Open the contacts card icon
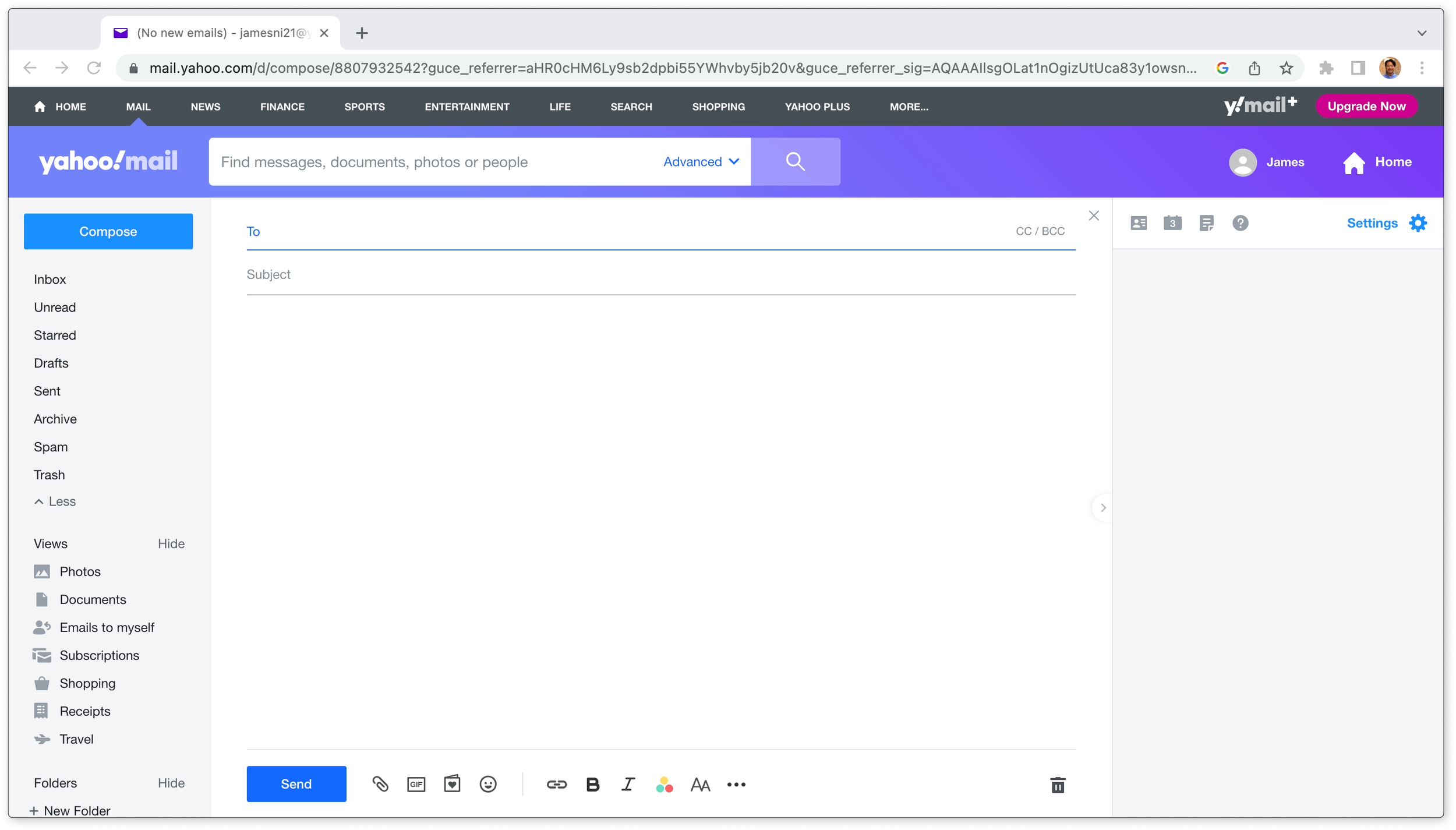This screenshot has width=1456, height=830. tap(1139, 223)
